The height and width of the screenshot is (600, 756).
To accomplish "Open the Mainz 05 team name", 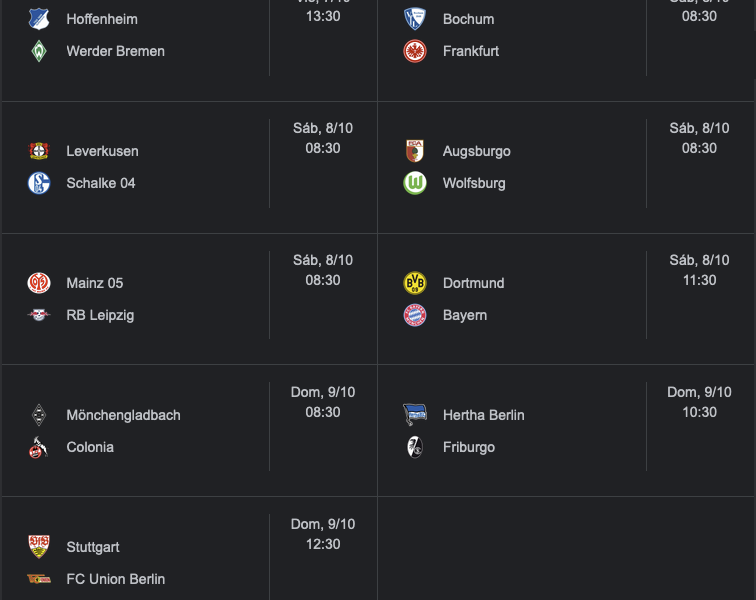I will [x=94, y=283].
